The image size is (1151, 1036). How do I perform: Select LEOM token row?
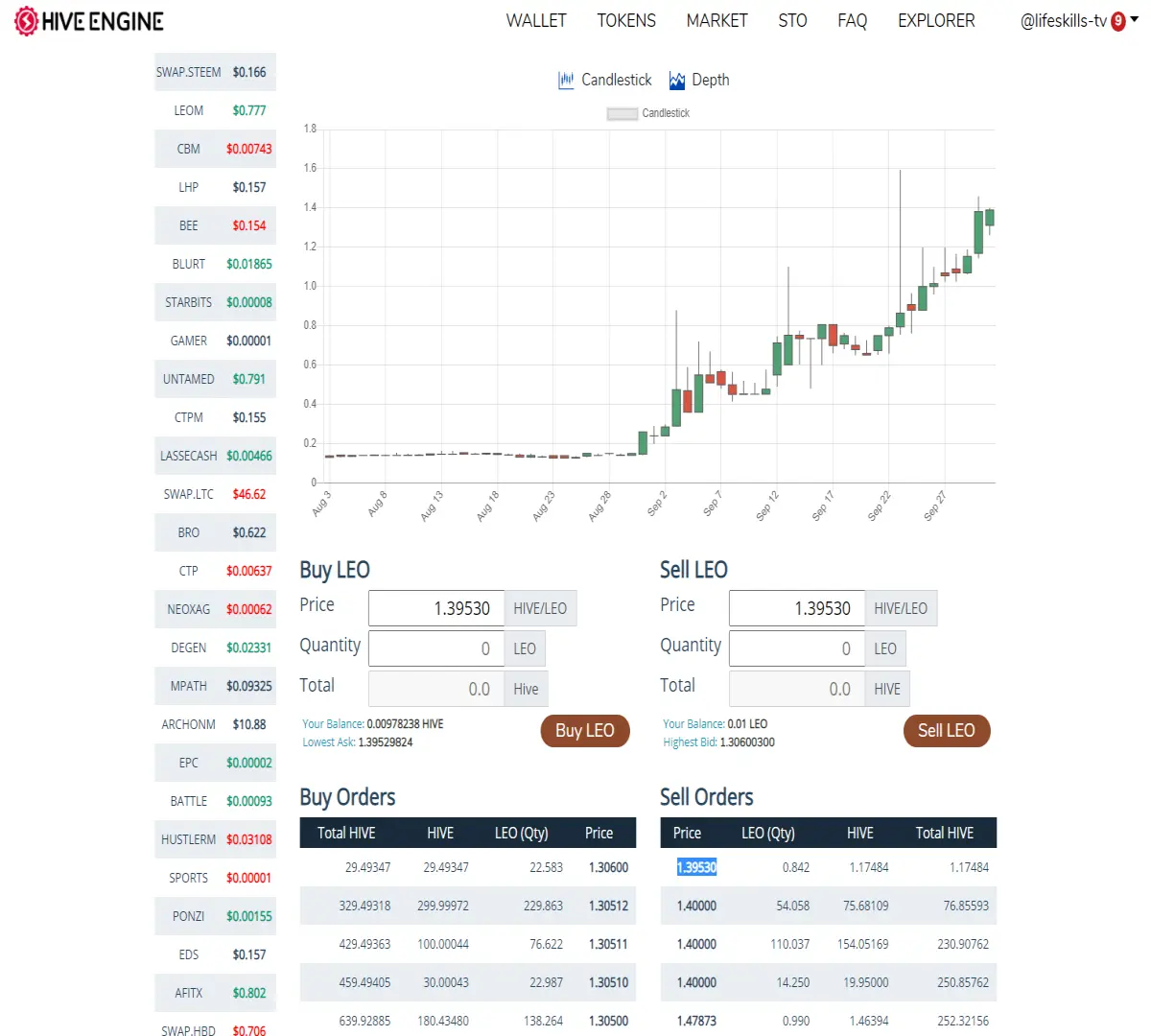pos(215,110)
